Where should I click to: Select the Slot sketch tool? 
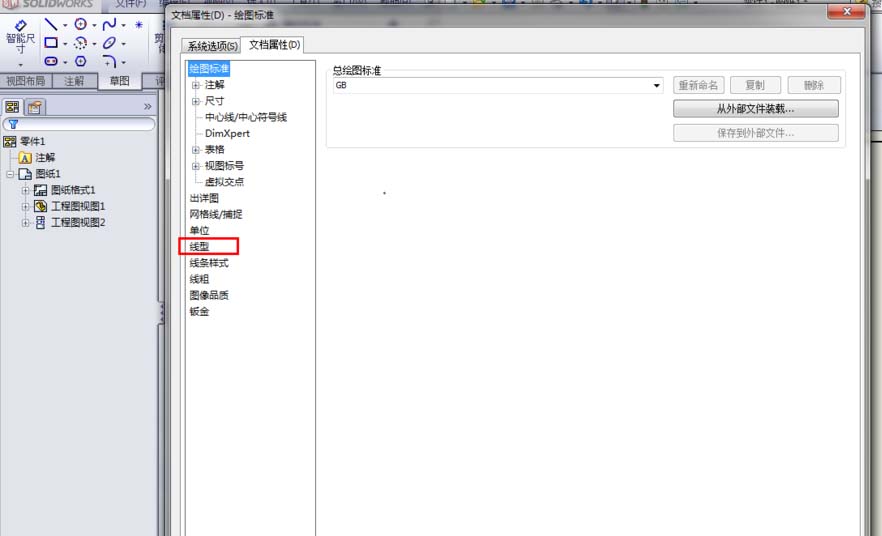click(51, 61)
